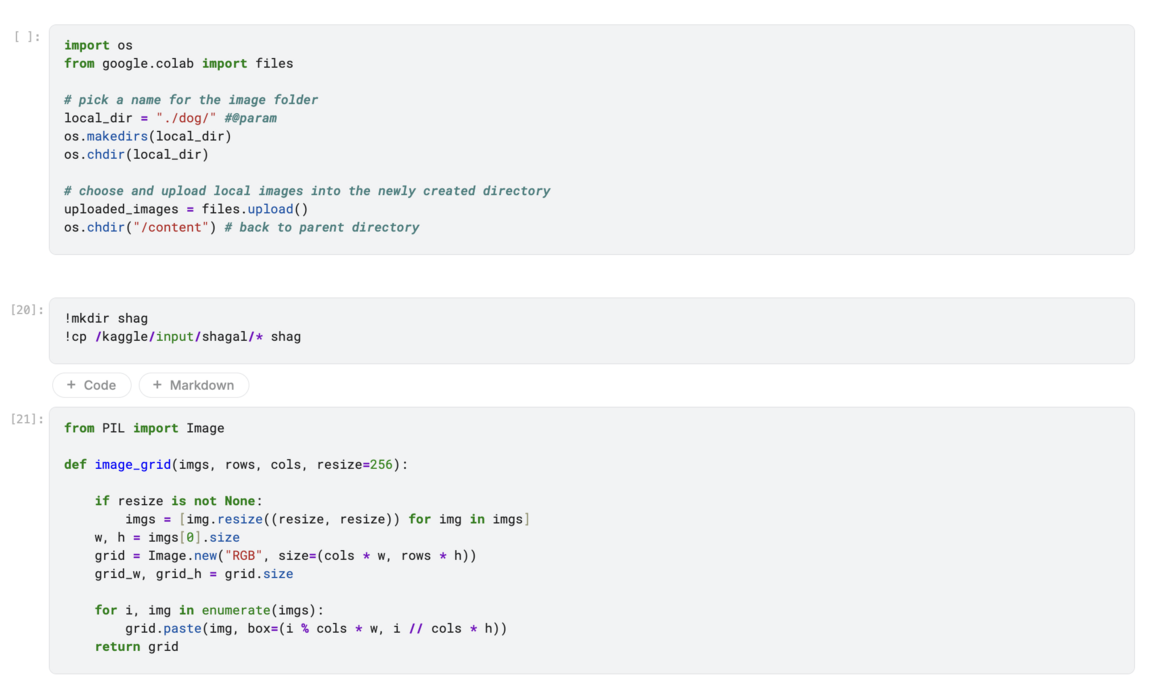Viewport: 1152px width, 693px height.
Task: Click the "[21]:" execution count prompt
Action: (x=27, y=419)
